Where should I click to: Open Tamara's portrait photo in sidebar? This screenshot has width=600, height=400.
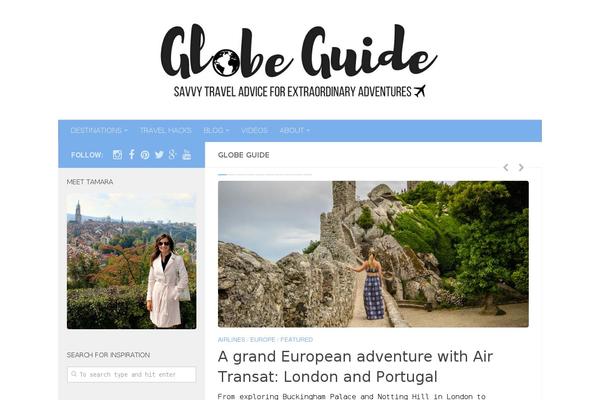pyautogui.click(x=132, y=261)
